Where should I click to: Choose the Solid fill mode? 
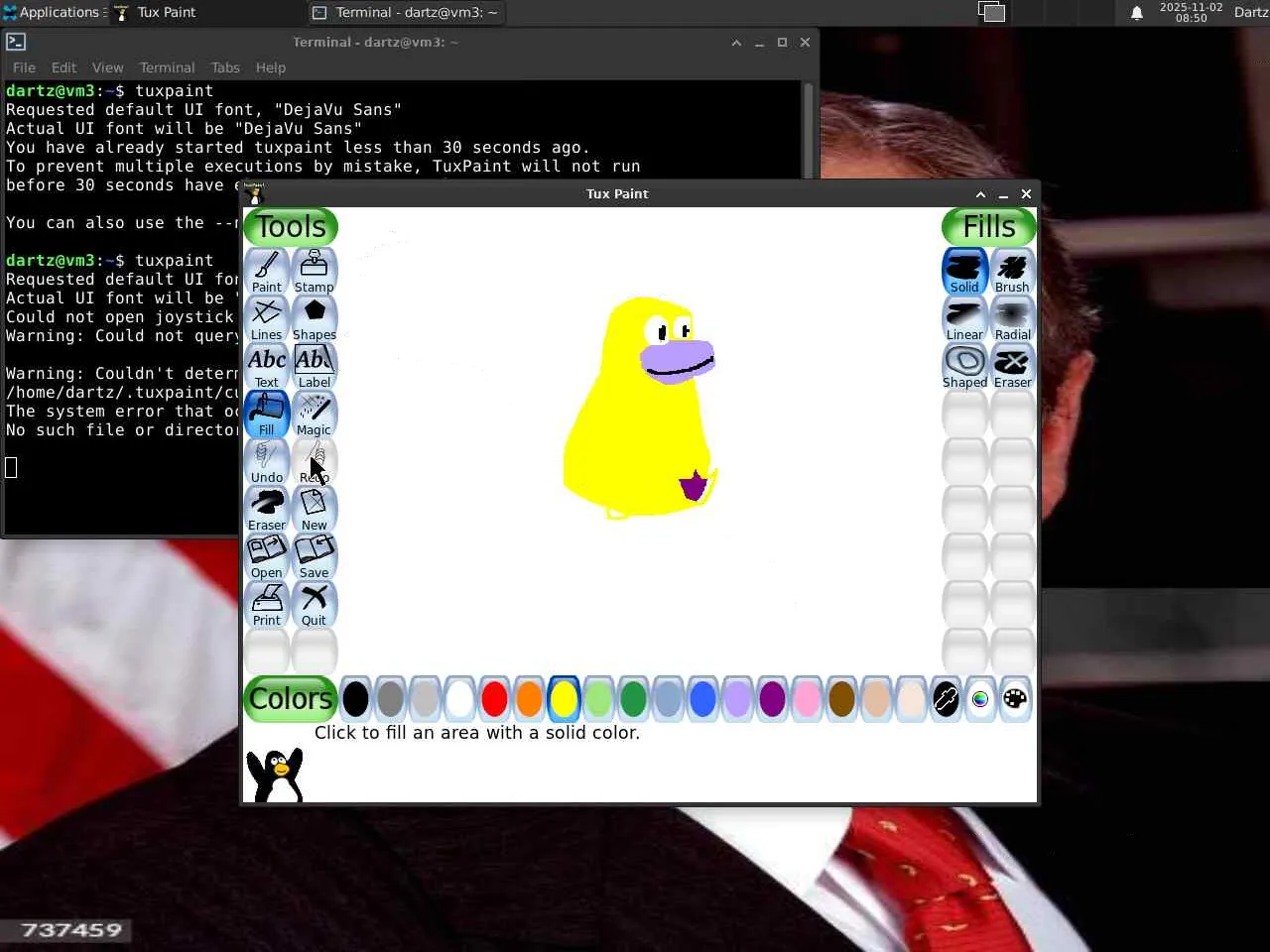tap(964, 272)
